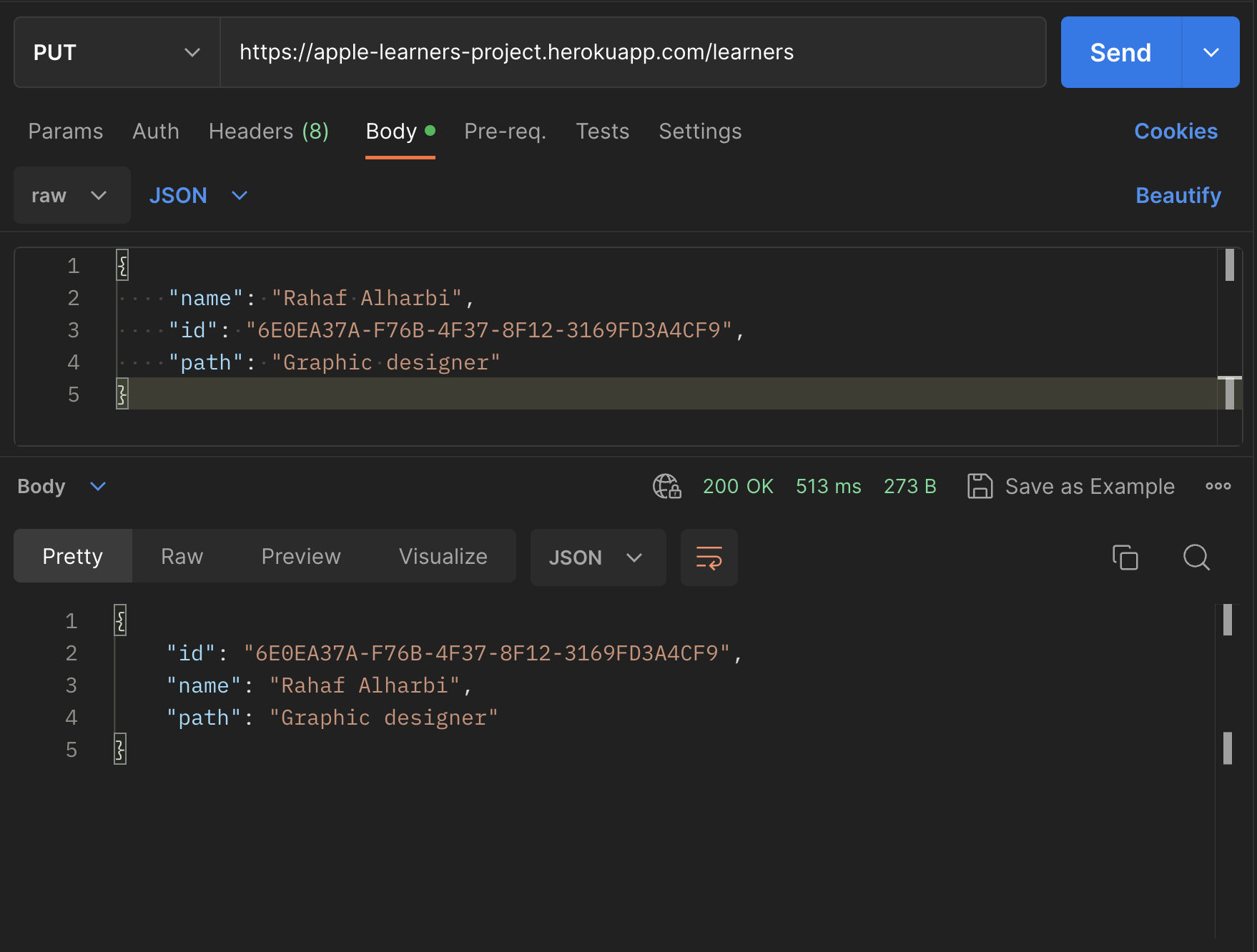This screenshot has height=952, width=1257.
Task: Click the request body id value string
Action: point(489,330)
